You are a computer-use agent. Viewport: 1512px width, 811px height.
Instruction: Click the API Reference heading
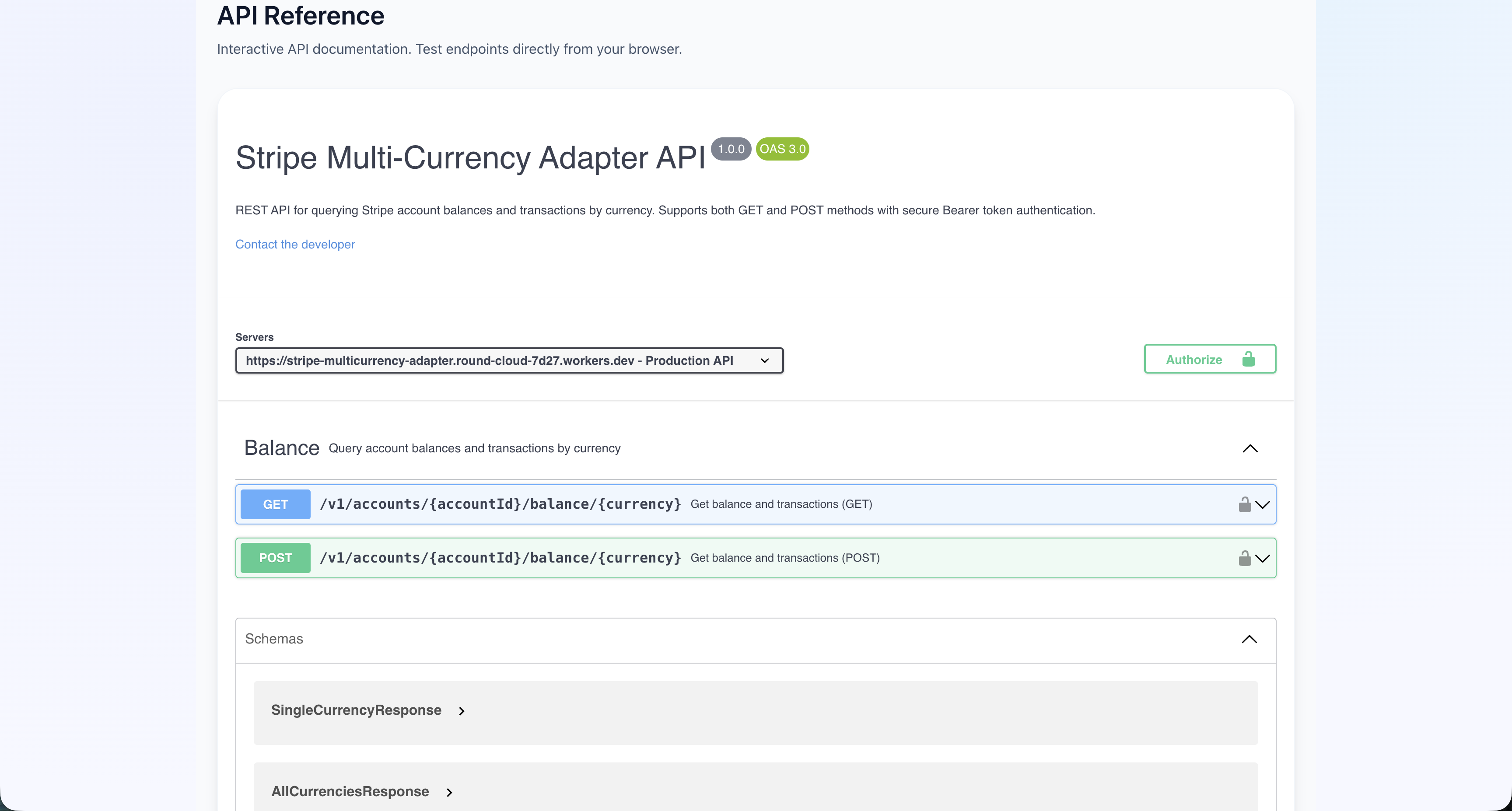[300, 15]
